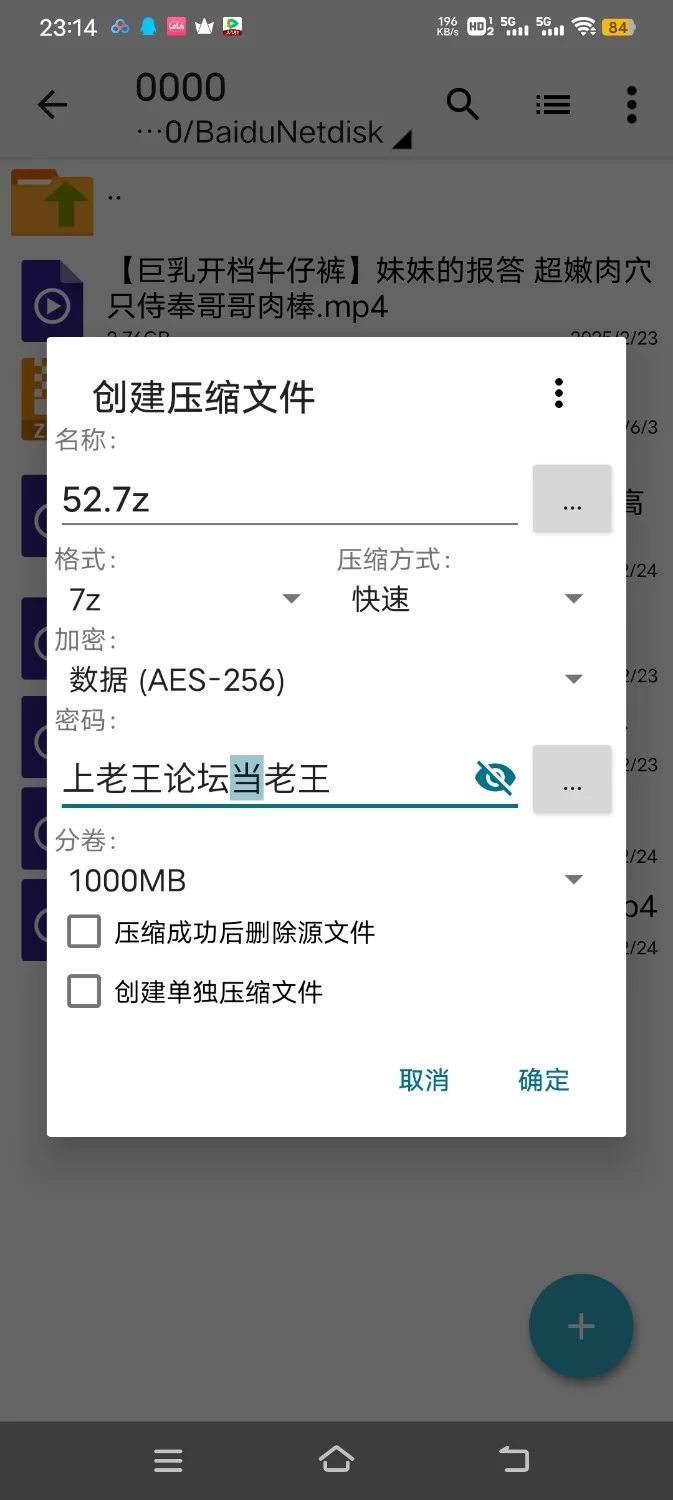Tap the Android home navigation icon
This screenshot has width=673, height=1500.
click(336, 1460)
